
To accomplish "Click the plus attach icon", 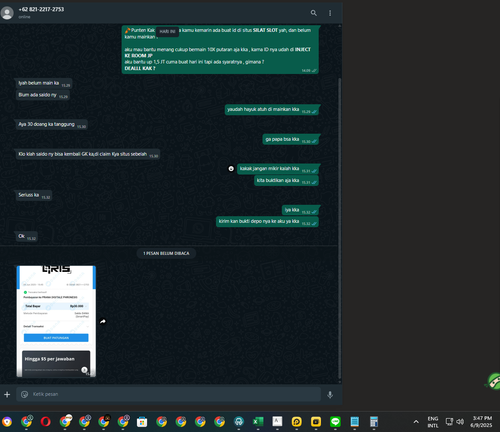I will 7,395.
